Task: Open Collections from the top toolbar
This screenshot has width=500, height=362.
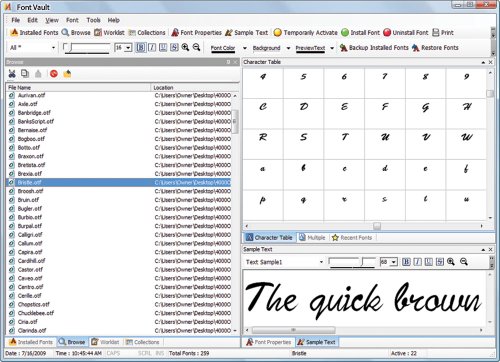Action: tap(147, 32)
